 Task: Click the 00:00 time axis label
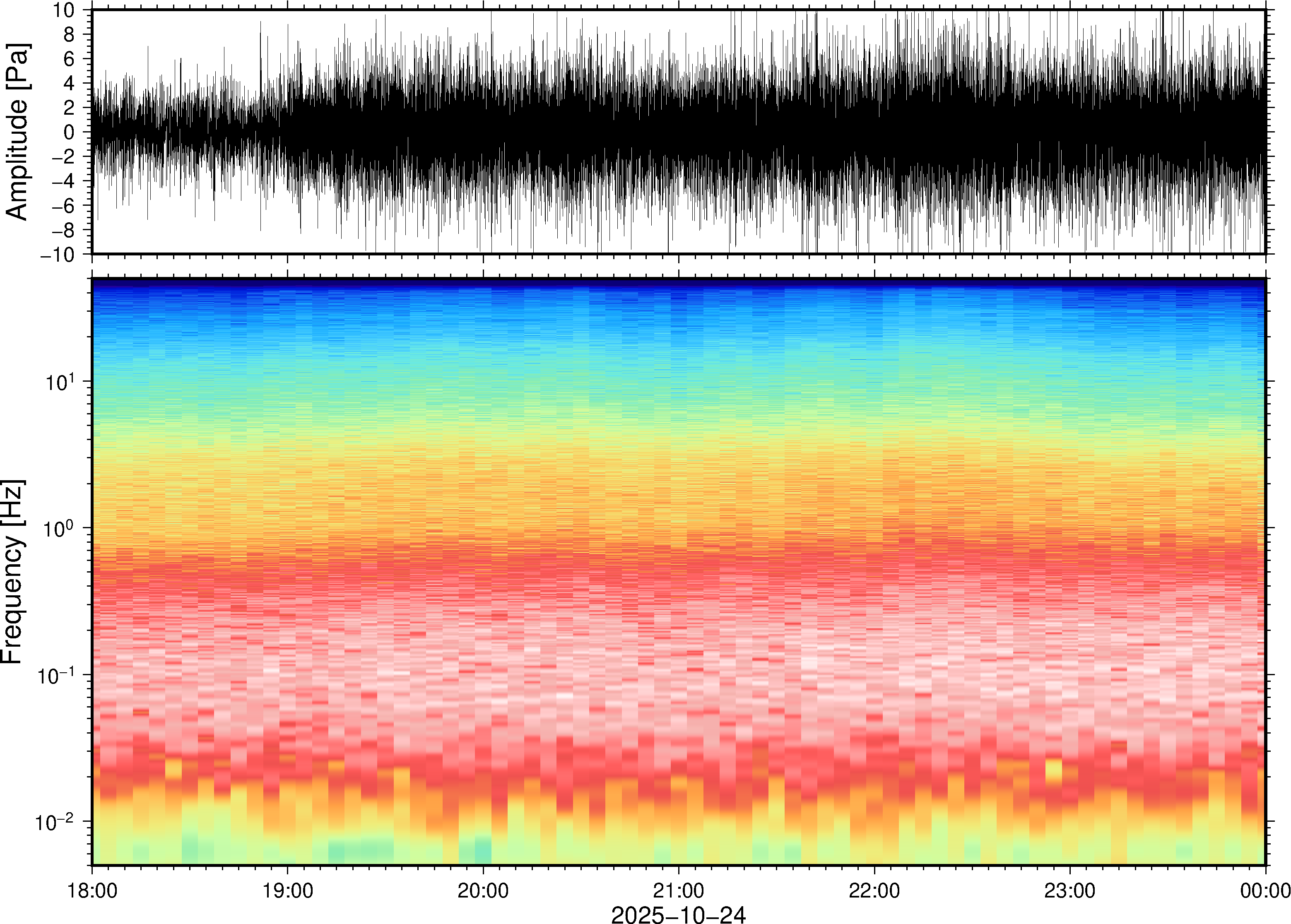click(1265, 890)
